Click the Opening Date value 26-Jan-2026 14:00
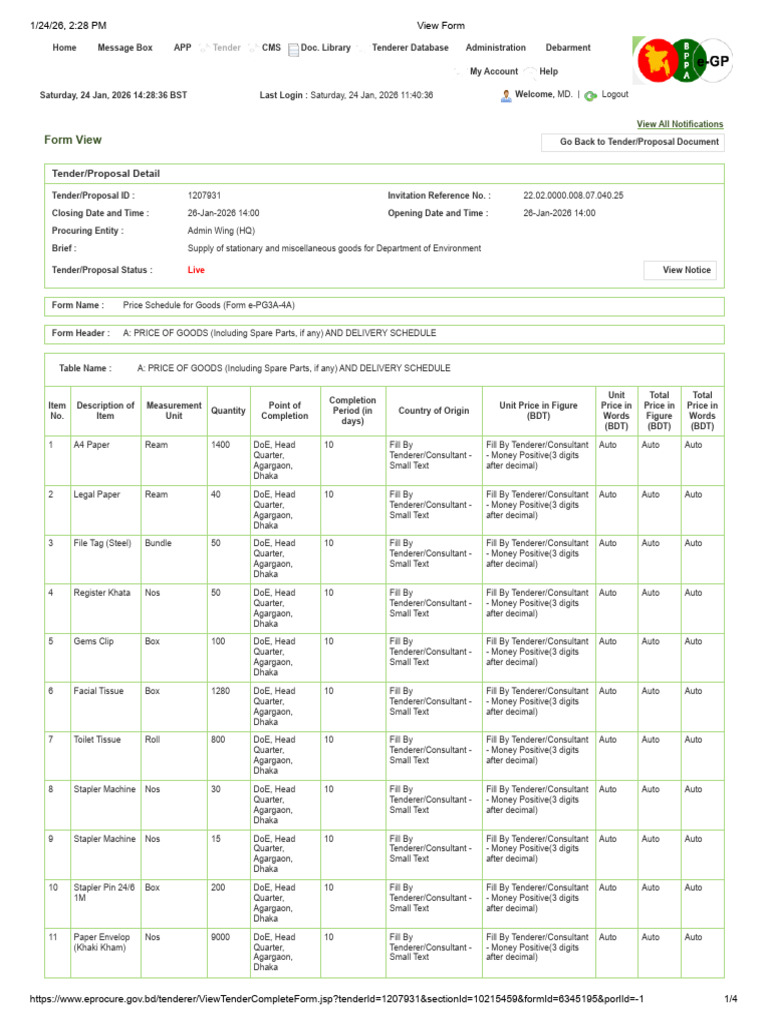Screen dimensions: 768x1024 (x=559, y=213)
